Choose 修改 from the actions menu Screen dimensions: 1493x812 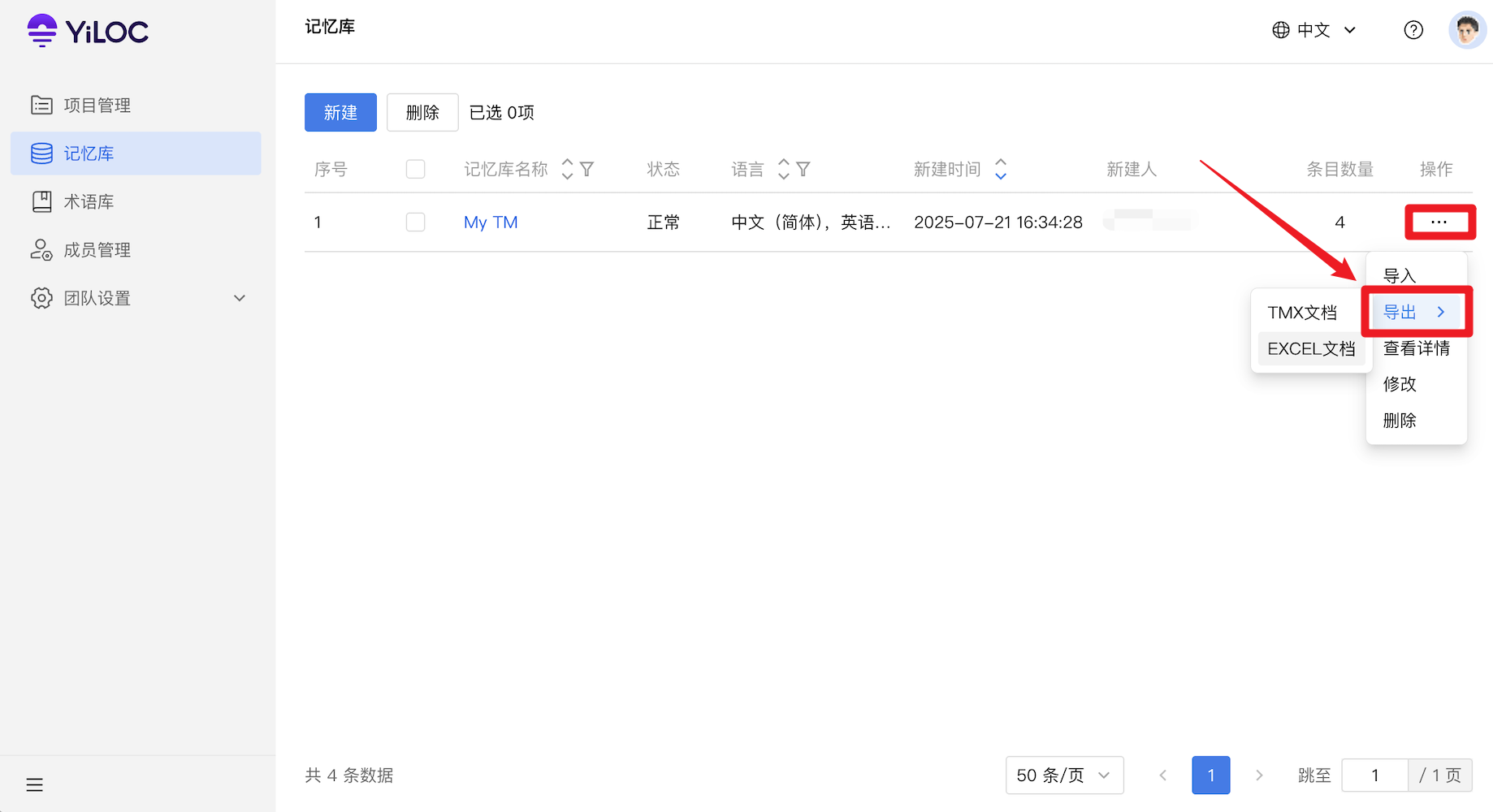click(1416, 384)
